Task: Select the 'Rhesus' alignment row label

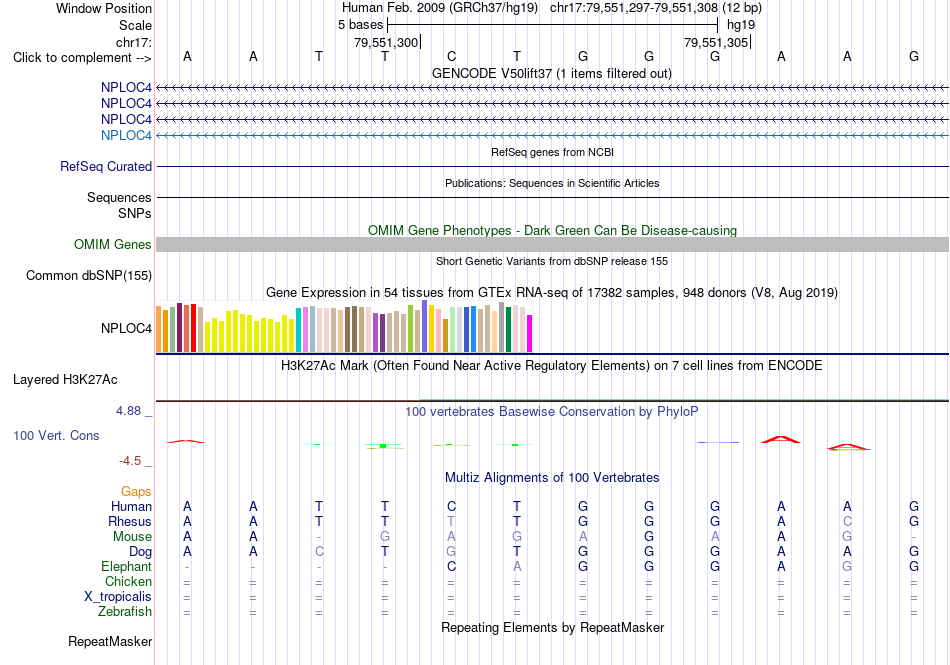Action: click(x=130, y=521)
